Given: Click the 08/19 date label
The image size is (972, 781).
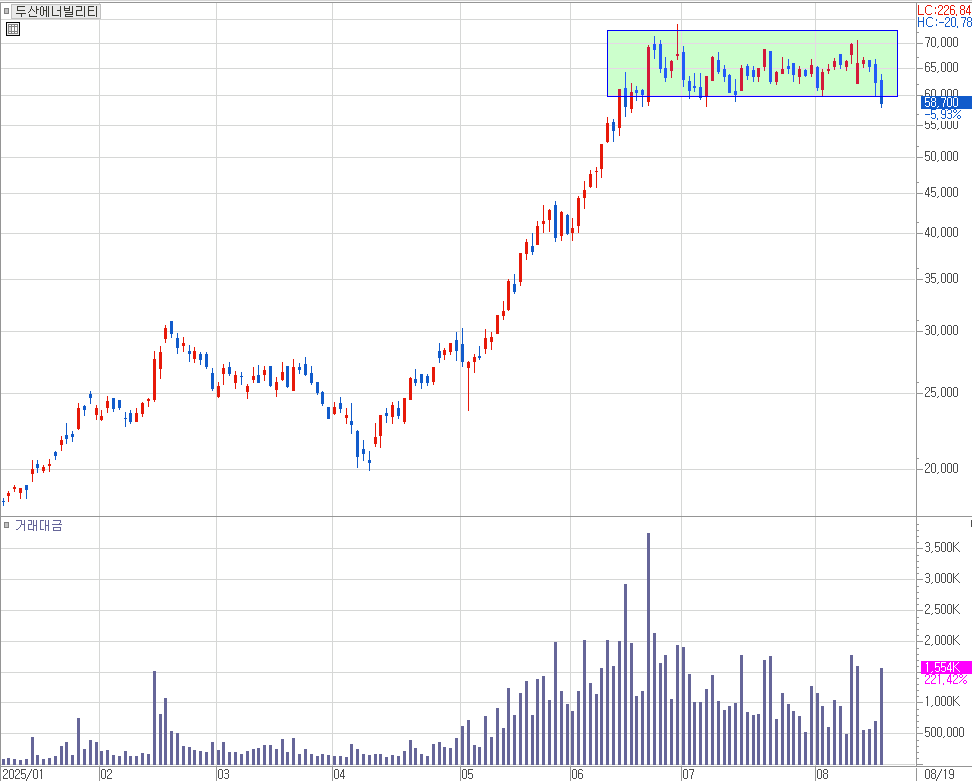Looking at the screenshot, I should (943, 773).
